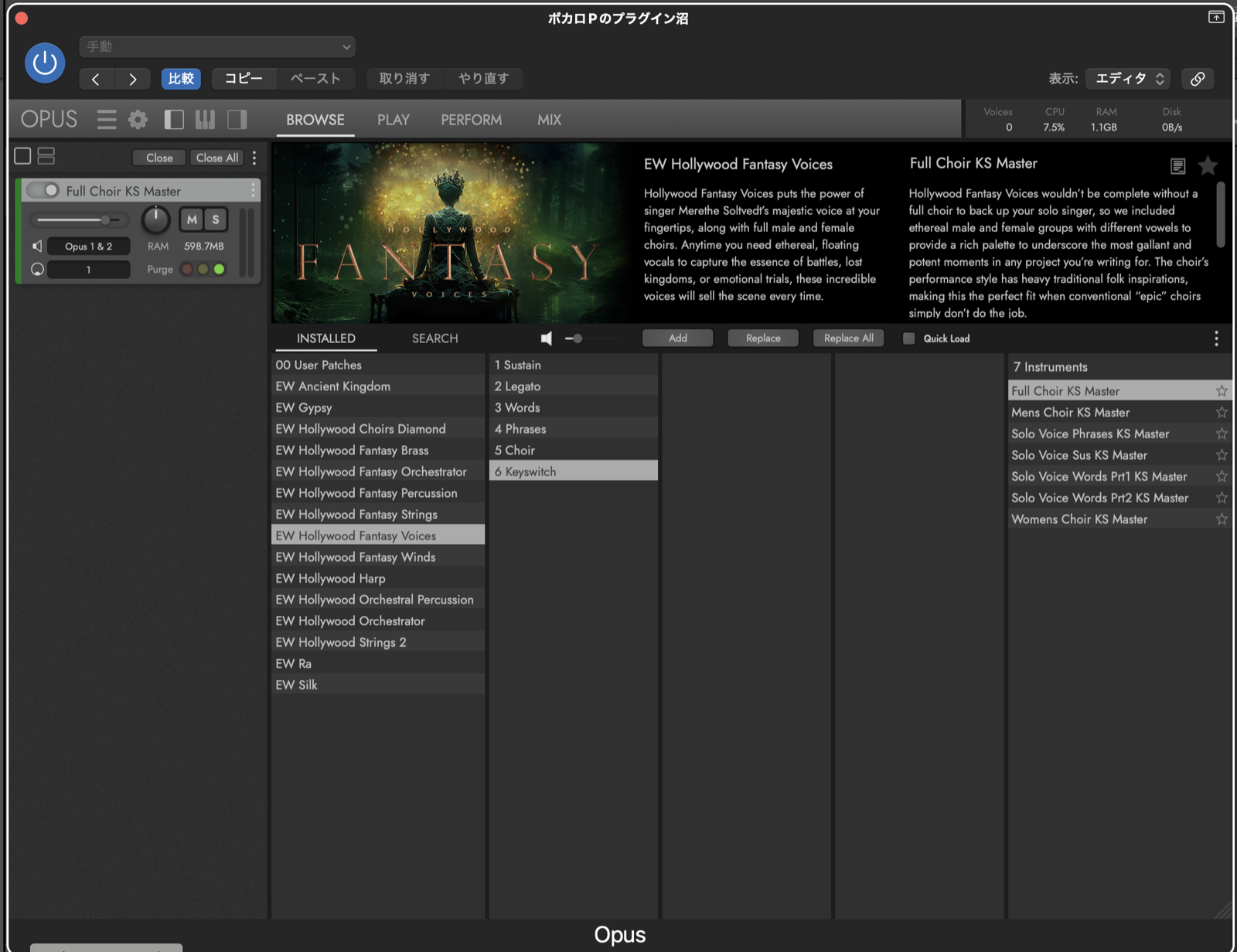
Task: Click the green purge indicator dot
Action: (220, 269)
